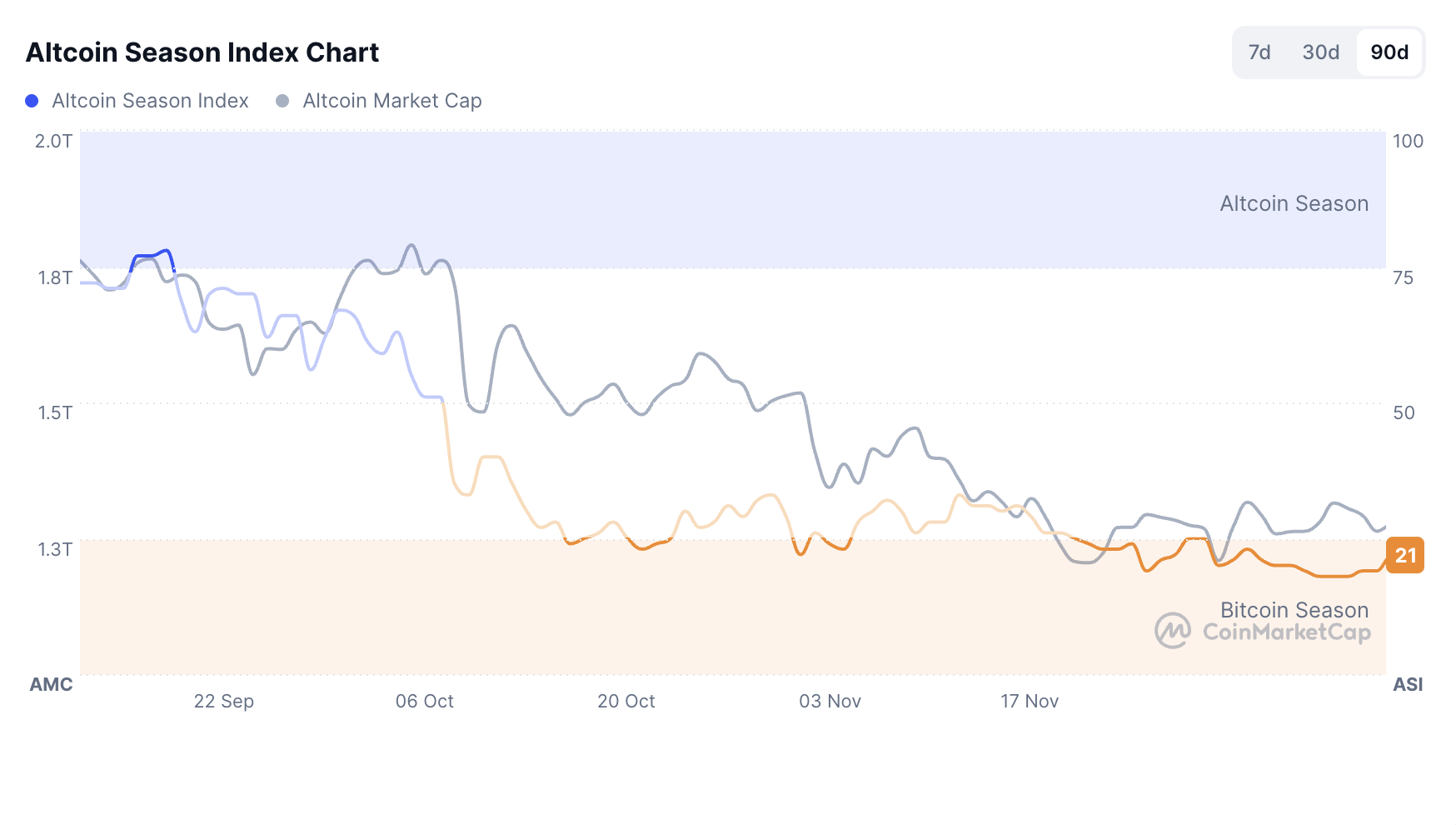Click the 03 Nov date label
The height and width of the screenshot is (825, 1456).
click(830, 701)
